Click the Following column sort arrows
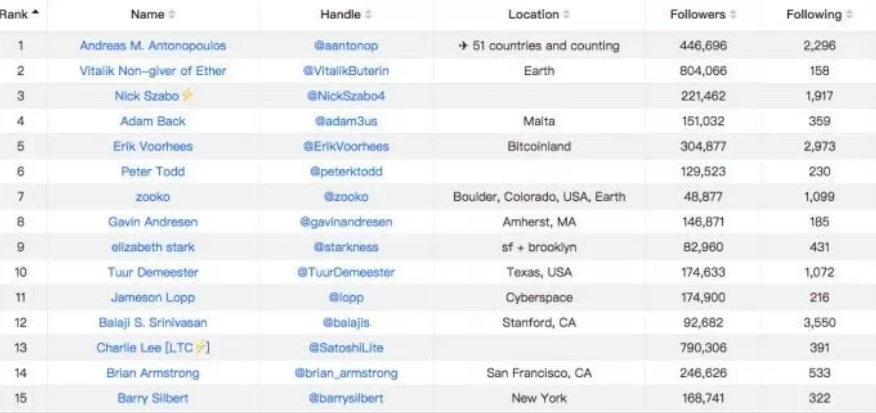The width and height of the screenshot is (876, 413). [849, 15]
